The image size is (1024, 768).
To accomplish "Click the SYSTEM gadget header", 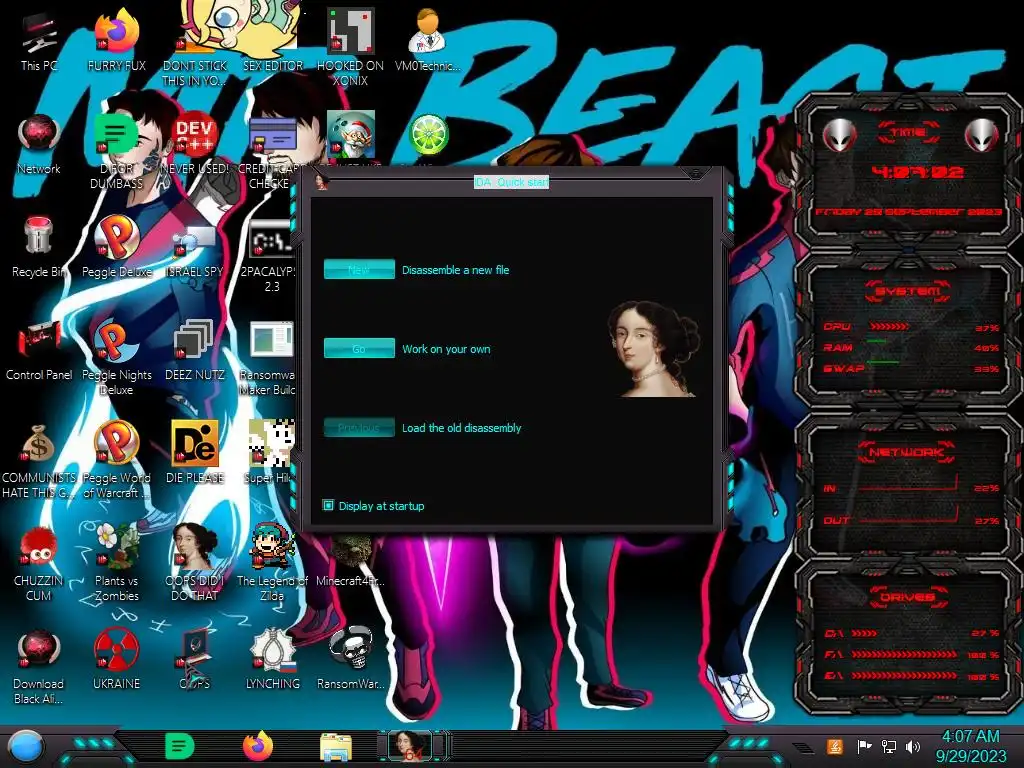I will (908, 291).
